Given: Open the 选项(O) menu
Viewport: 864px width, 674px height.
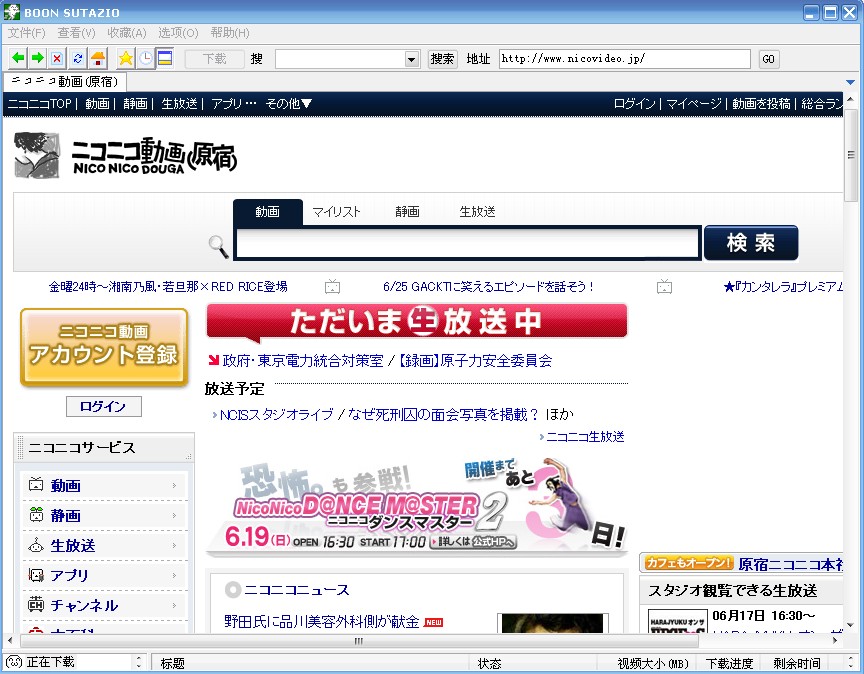Looking at the screenshot, I should pos(179,33).
